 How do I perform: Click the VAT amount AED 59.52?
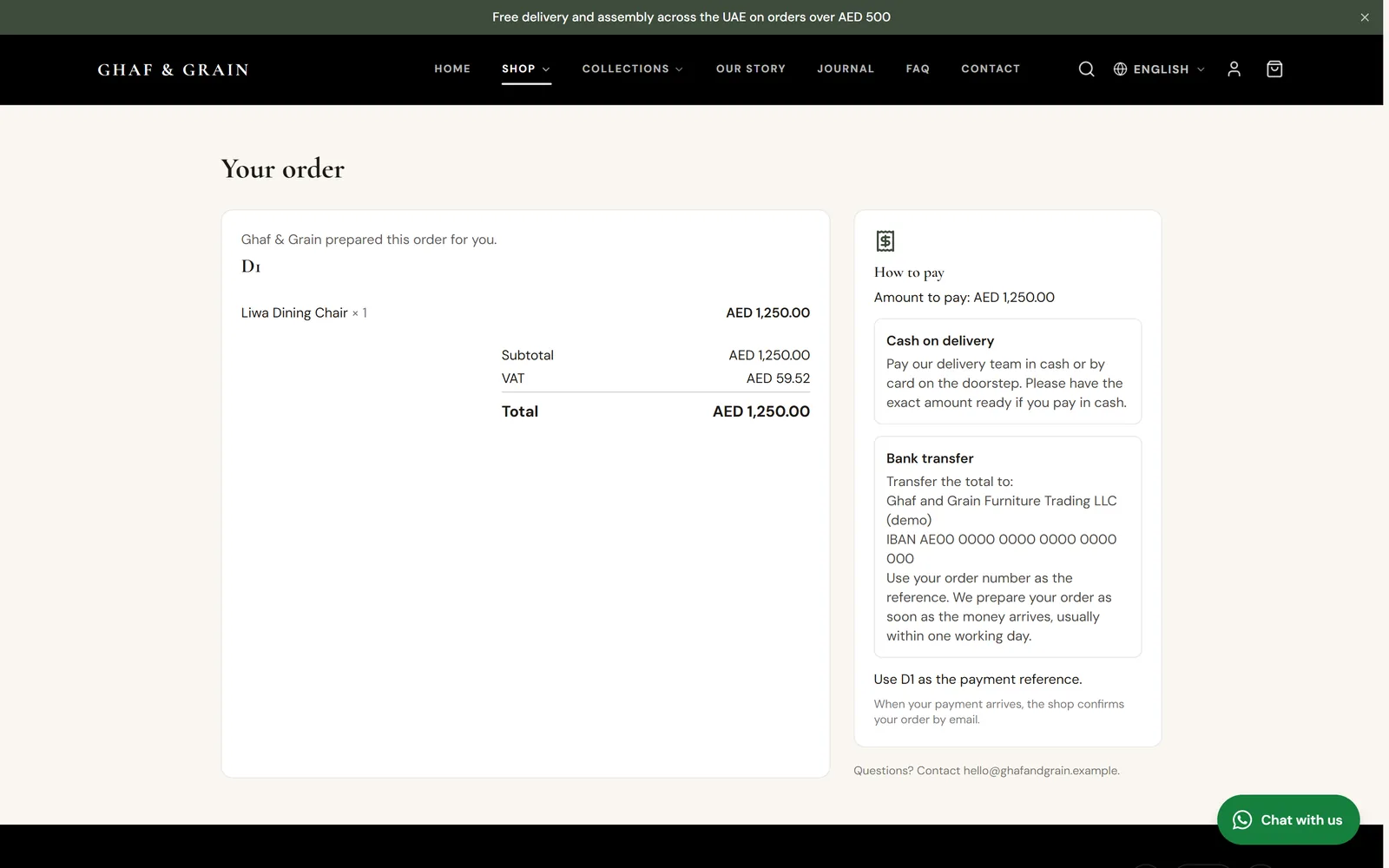(778, 378)
